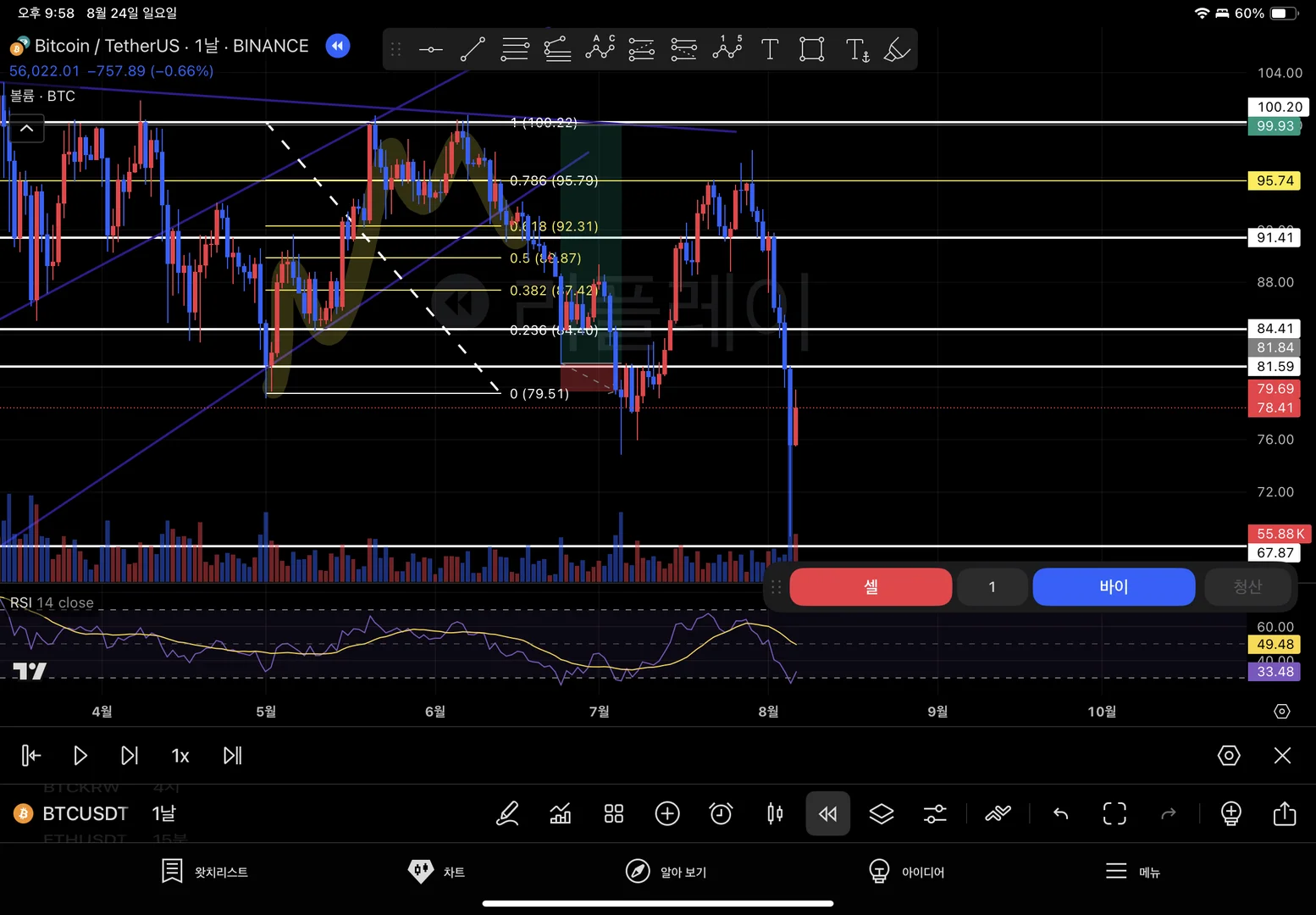Activate the Eraser tool

click(897, 49)
